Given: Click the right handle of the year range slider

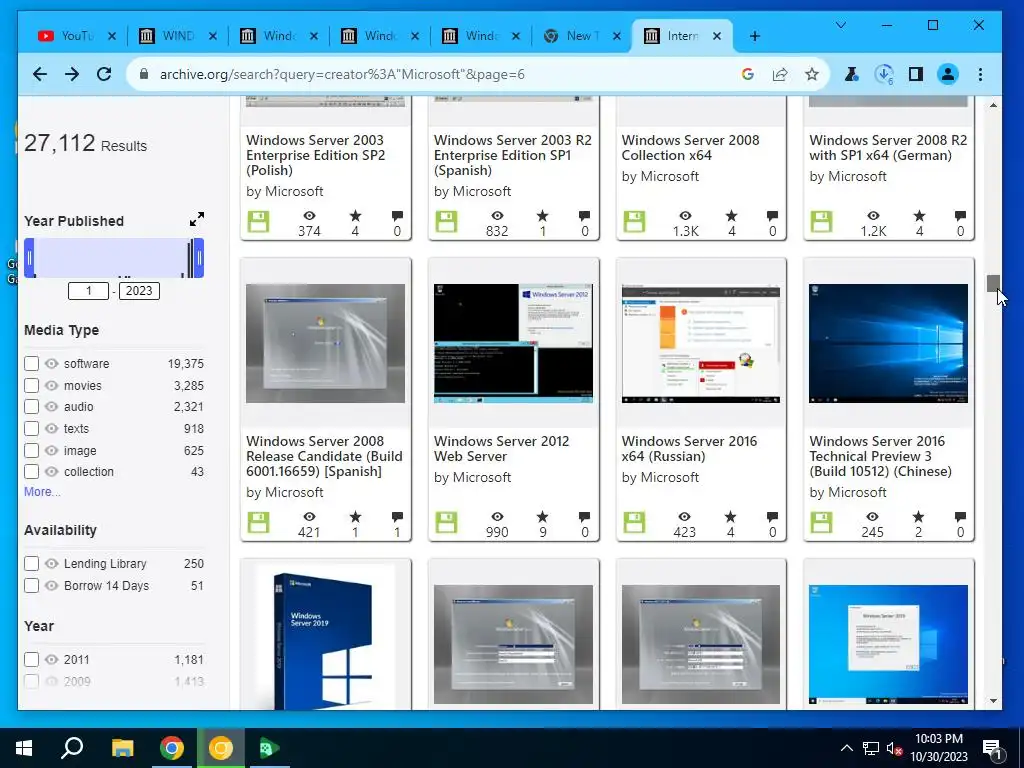Looking at the screenshot, I should pyautogui.click(x=199, y=258).
